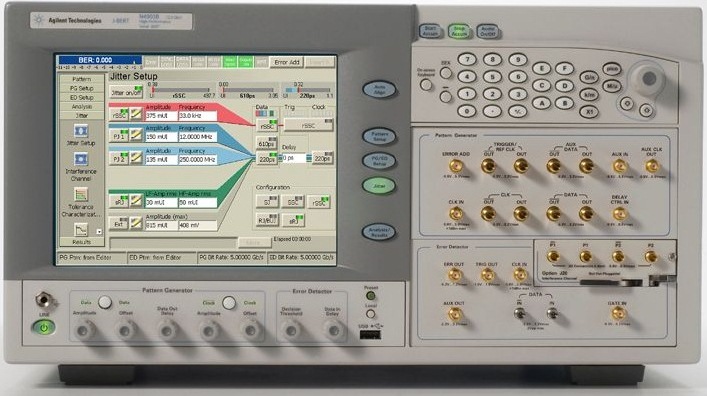Open the ED Setup menu item

coord(82,97)
